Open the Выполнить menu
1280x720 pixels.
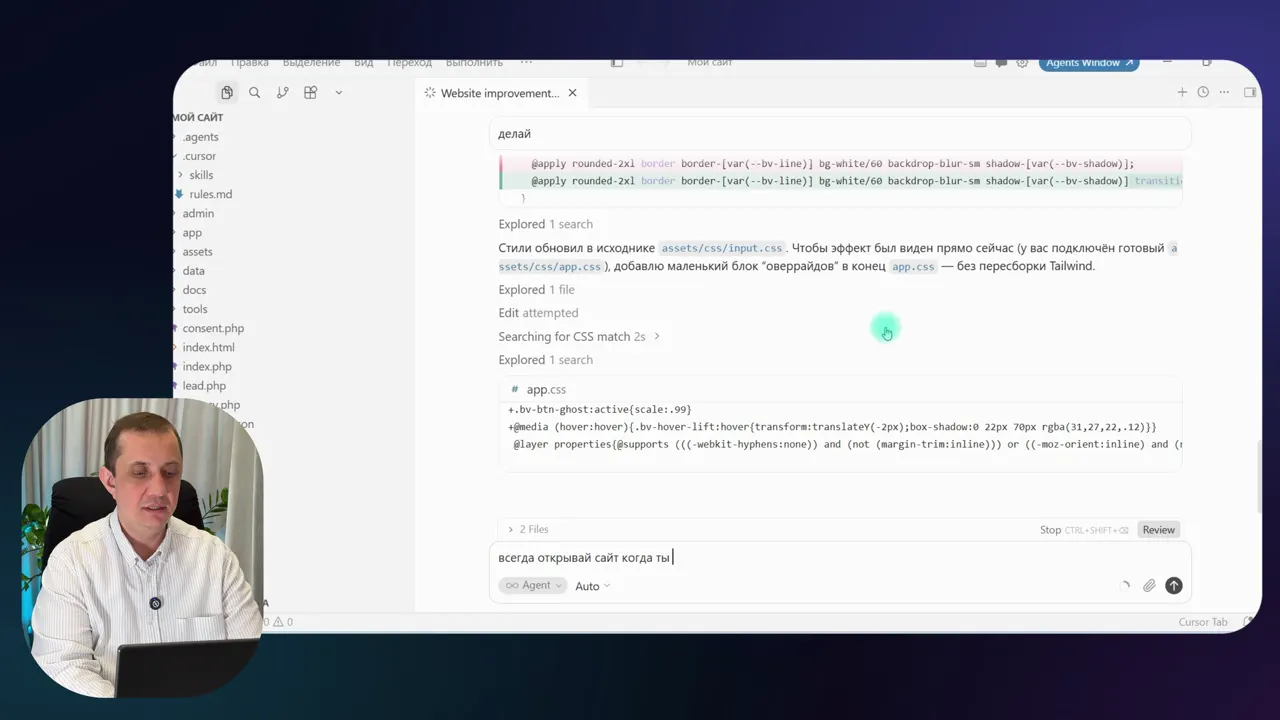click(474, 63)
